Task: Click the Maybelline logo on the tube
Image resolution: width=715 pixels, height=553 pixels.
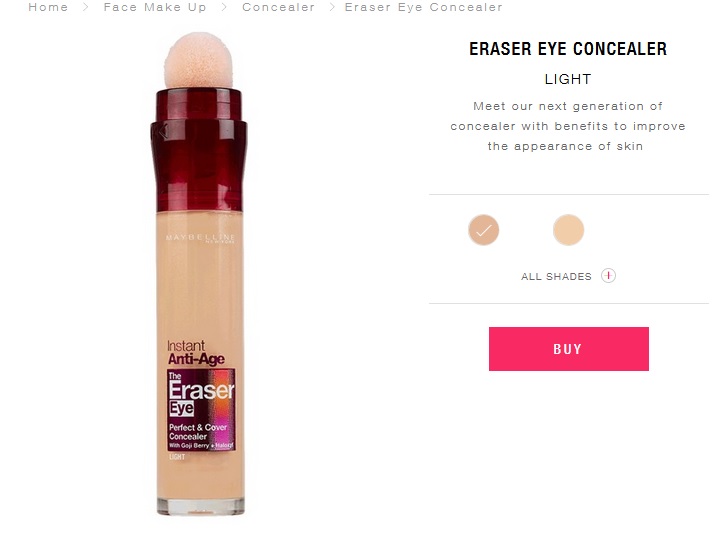Action: [x=200, y=238]
